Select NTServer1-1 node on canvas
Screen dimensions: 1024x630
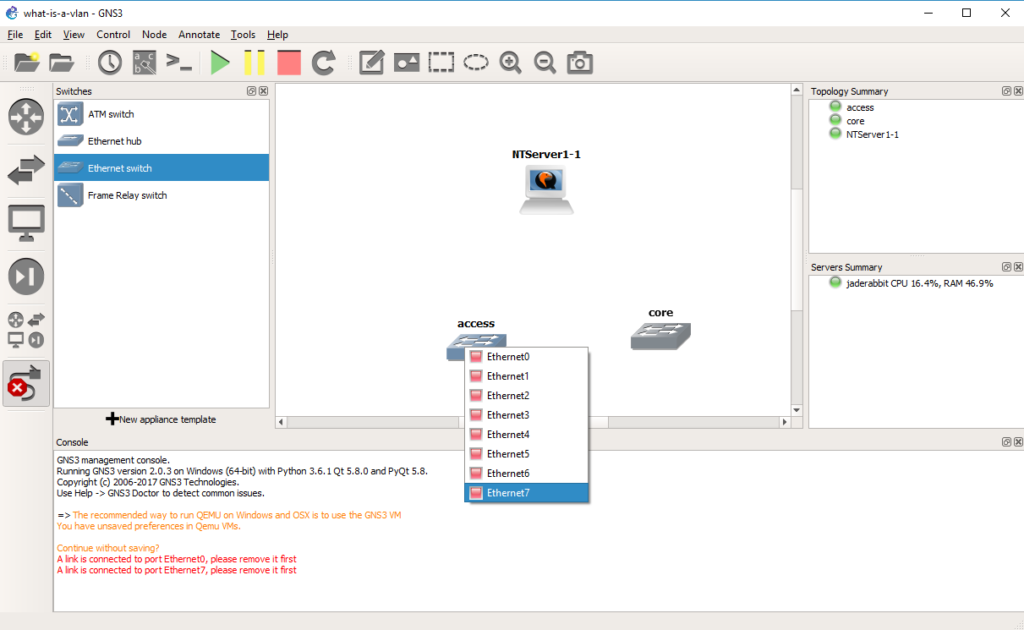(547, 189)
